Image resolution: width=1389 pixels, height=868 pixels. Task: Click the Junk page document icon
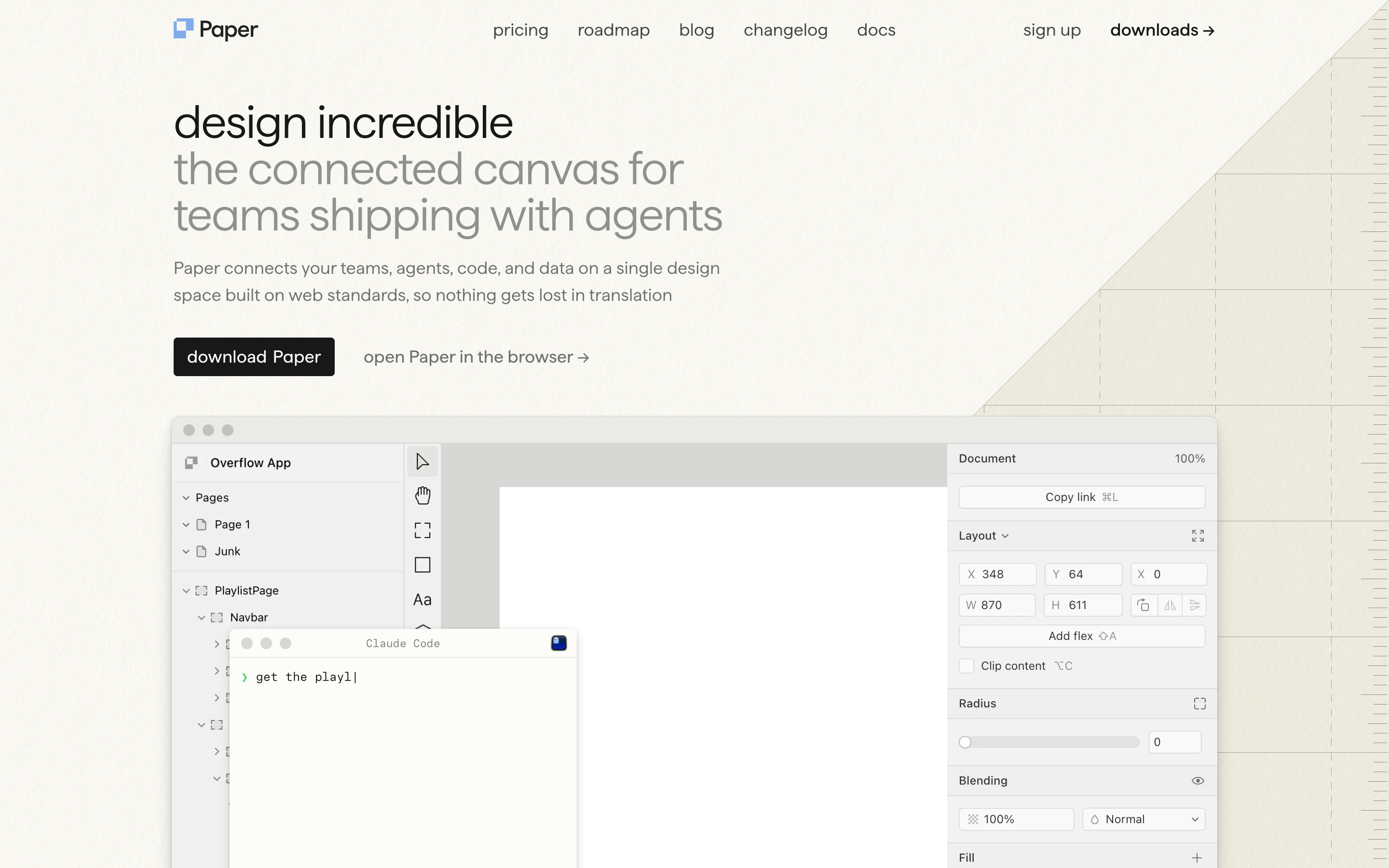click(x=202, y=551)
